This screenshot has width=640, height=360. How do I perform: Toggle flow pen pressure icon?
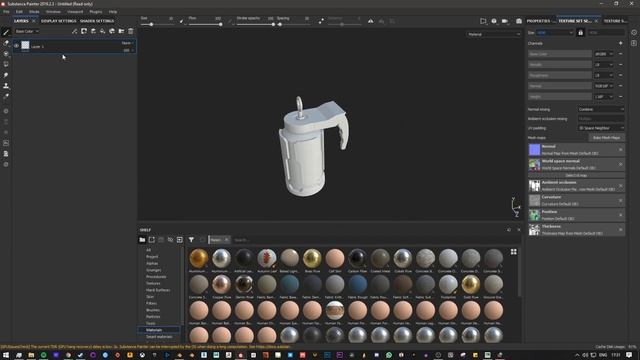pos(229,21)
